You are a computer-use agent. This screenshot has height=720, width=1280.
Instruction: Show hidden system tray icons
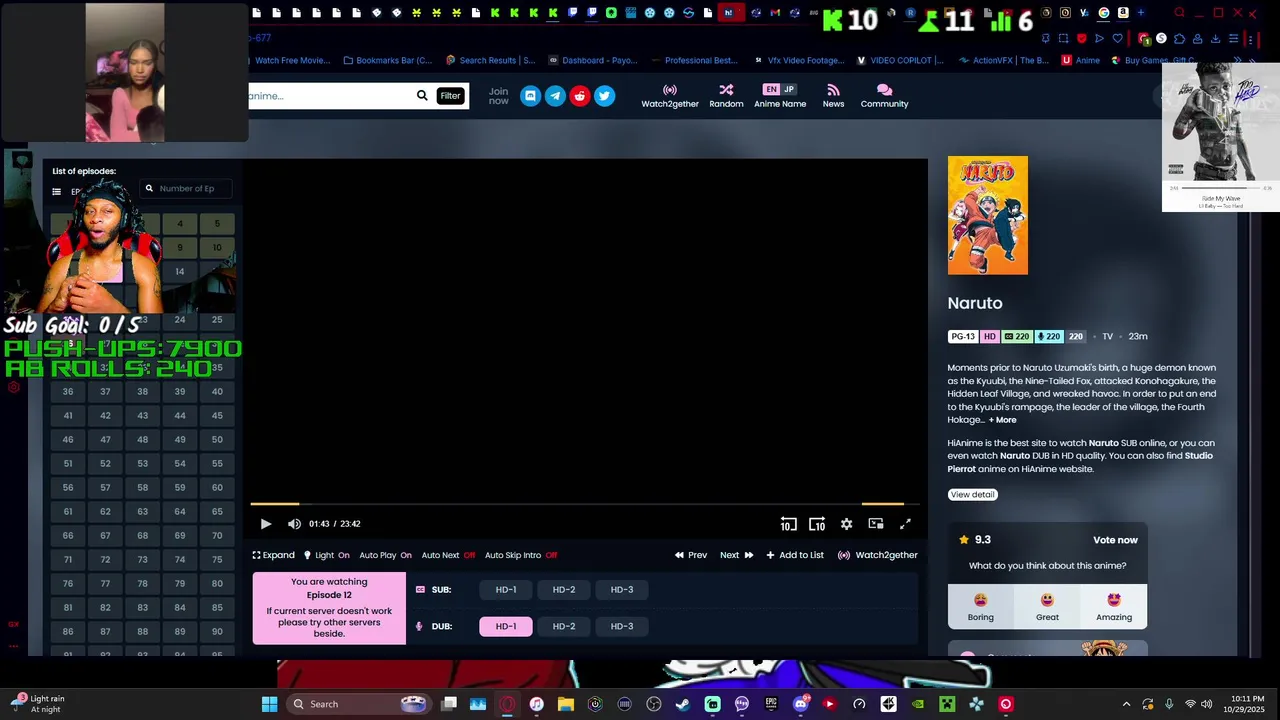(1126, 704)
